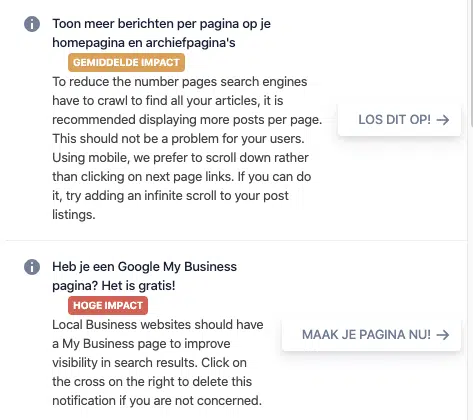Screen dimensions: 473x420
Task: Click the info icon beside 'Heb je een Google My Business'
Action: (32, 267)
